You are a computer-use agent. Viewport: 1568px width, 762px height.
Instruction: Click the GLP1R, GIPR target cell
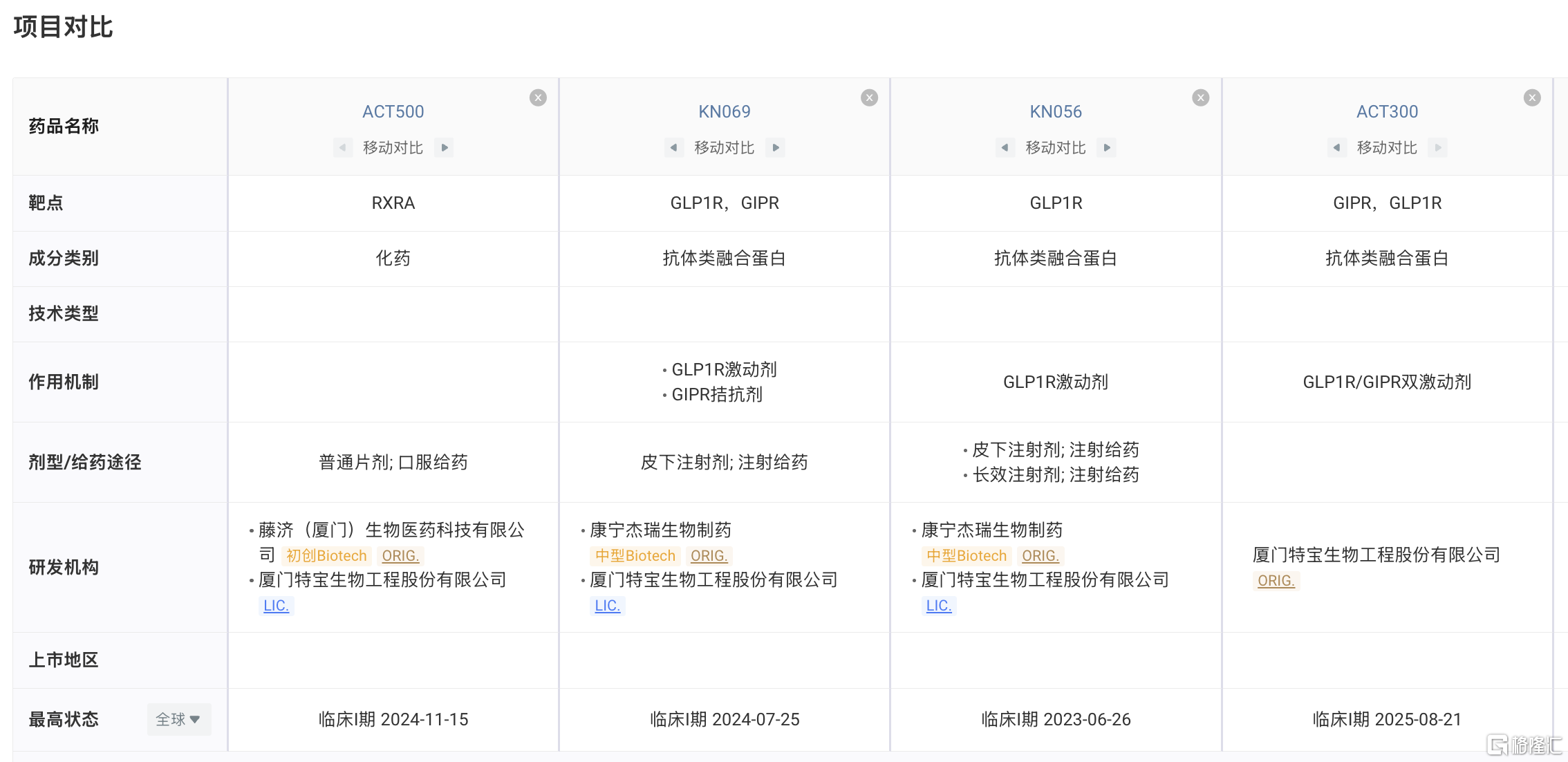point(724,203)
